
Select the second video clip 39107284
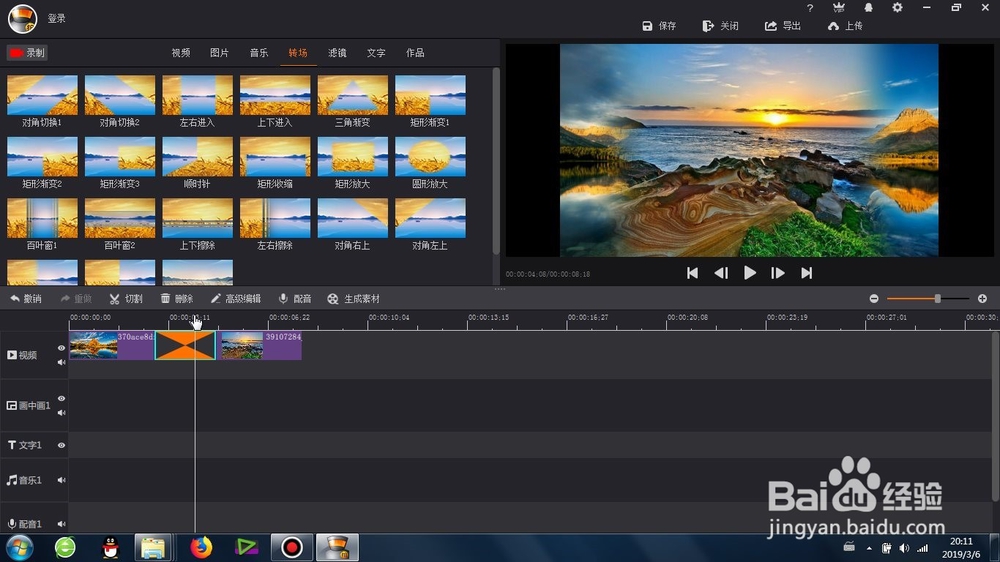point(261,345)
